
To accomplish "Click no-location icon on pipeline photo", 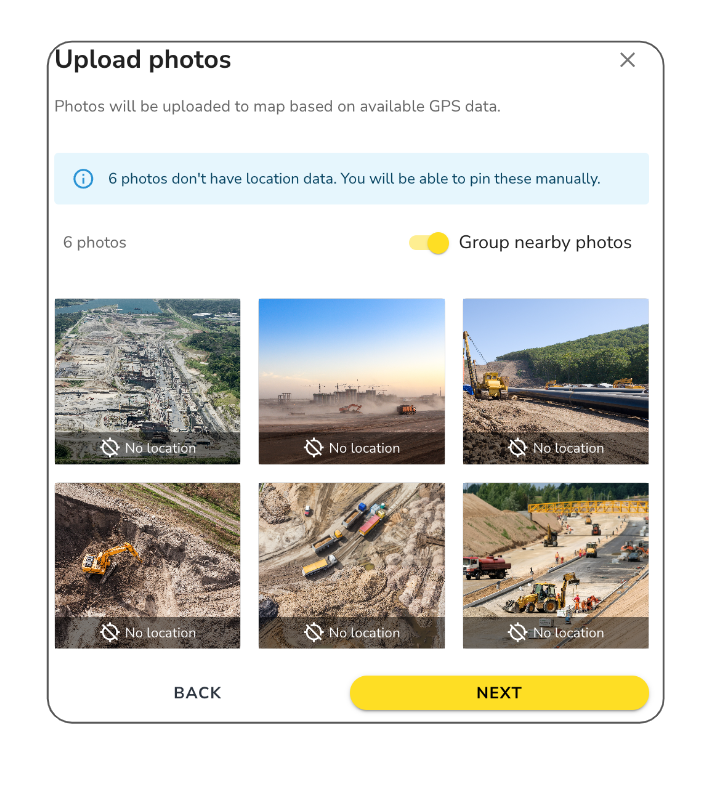I will (x=518, y=447).
